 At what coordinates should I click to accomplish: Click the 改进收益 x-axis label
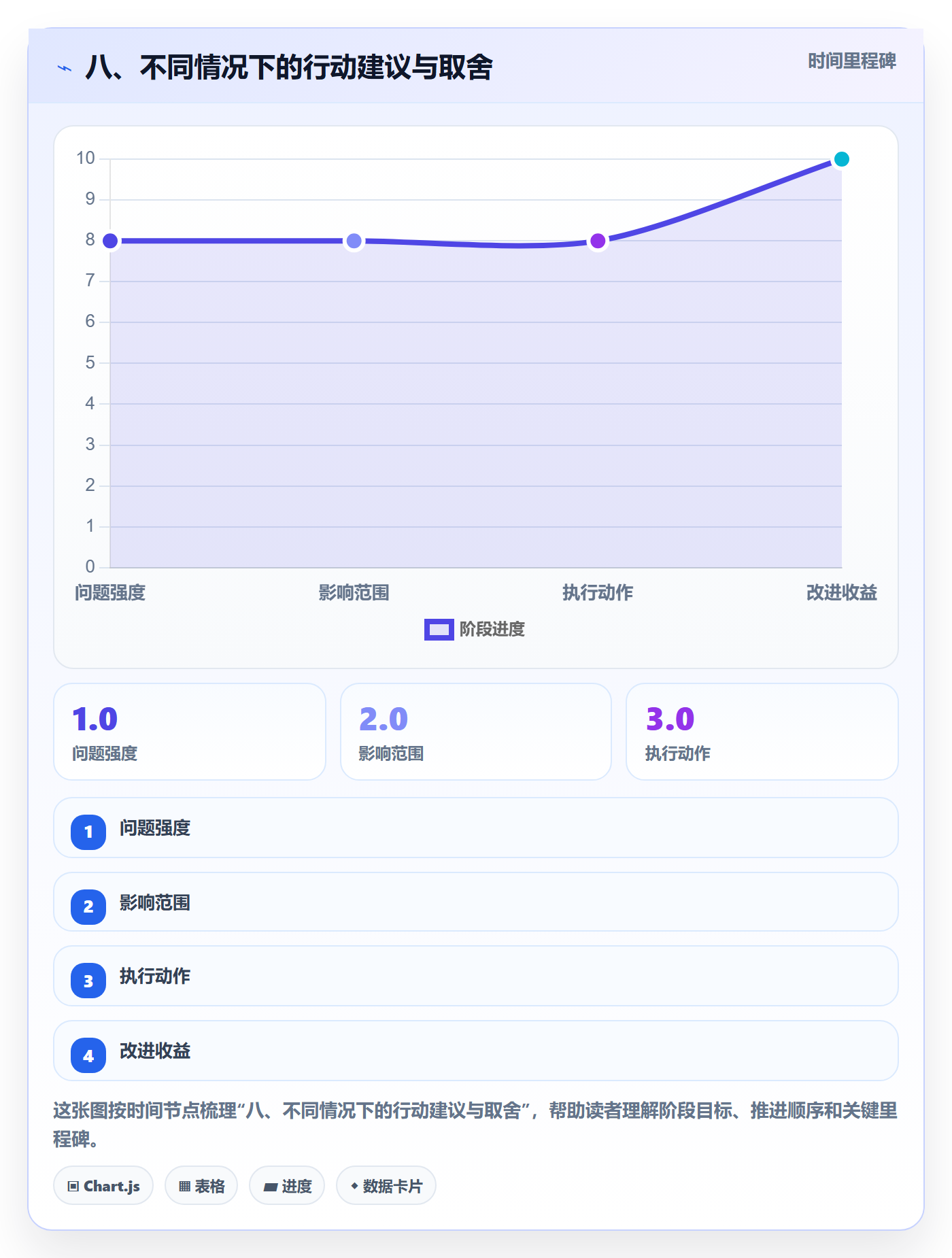point(841,593)
